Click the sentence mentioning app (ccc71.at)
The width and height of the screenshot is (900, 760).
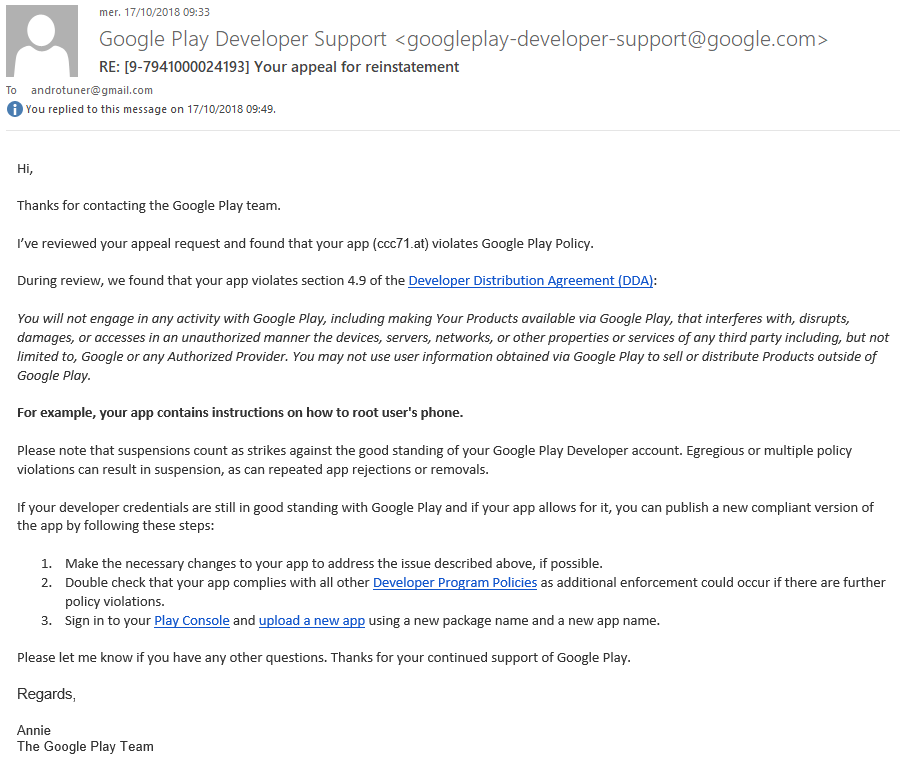[305, 243]
